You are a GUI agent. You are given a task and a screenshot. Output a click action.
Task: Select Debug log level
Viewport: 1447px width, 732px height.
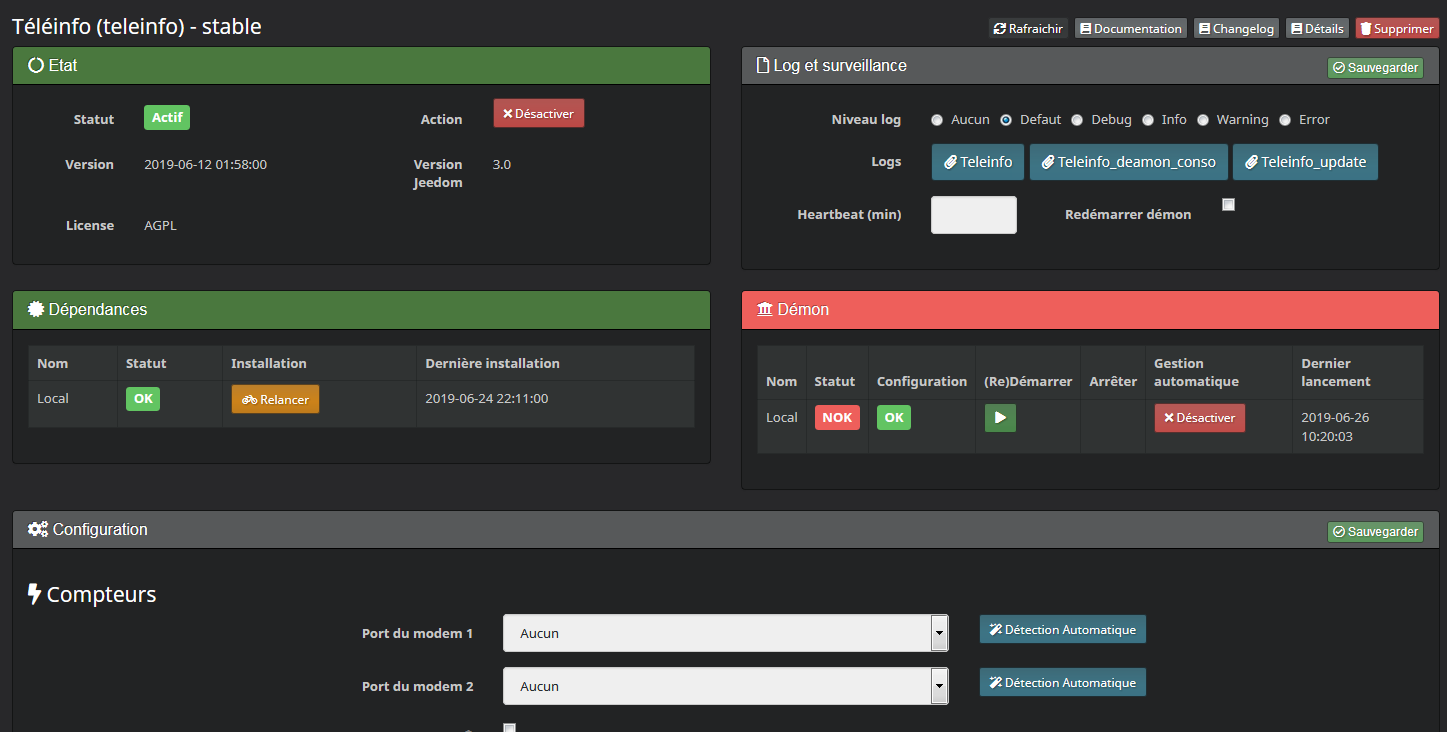click(1077, 120)
